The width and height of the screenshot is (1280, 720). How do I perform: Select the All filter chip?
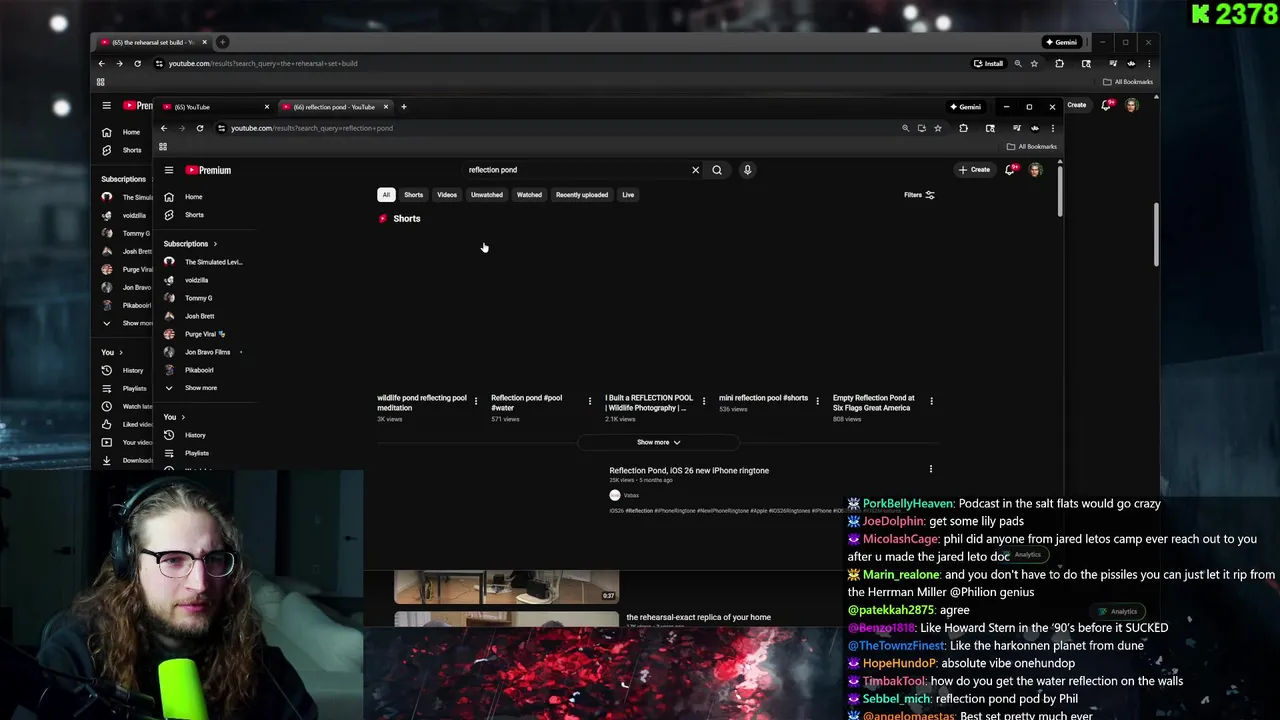[x=386, y=195]
